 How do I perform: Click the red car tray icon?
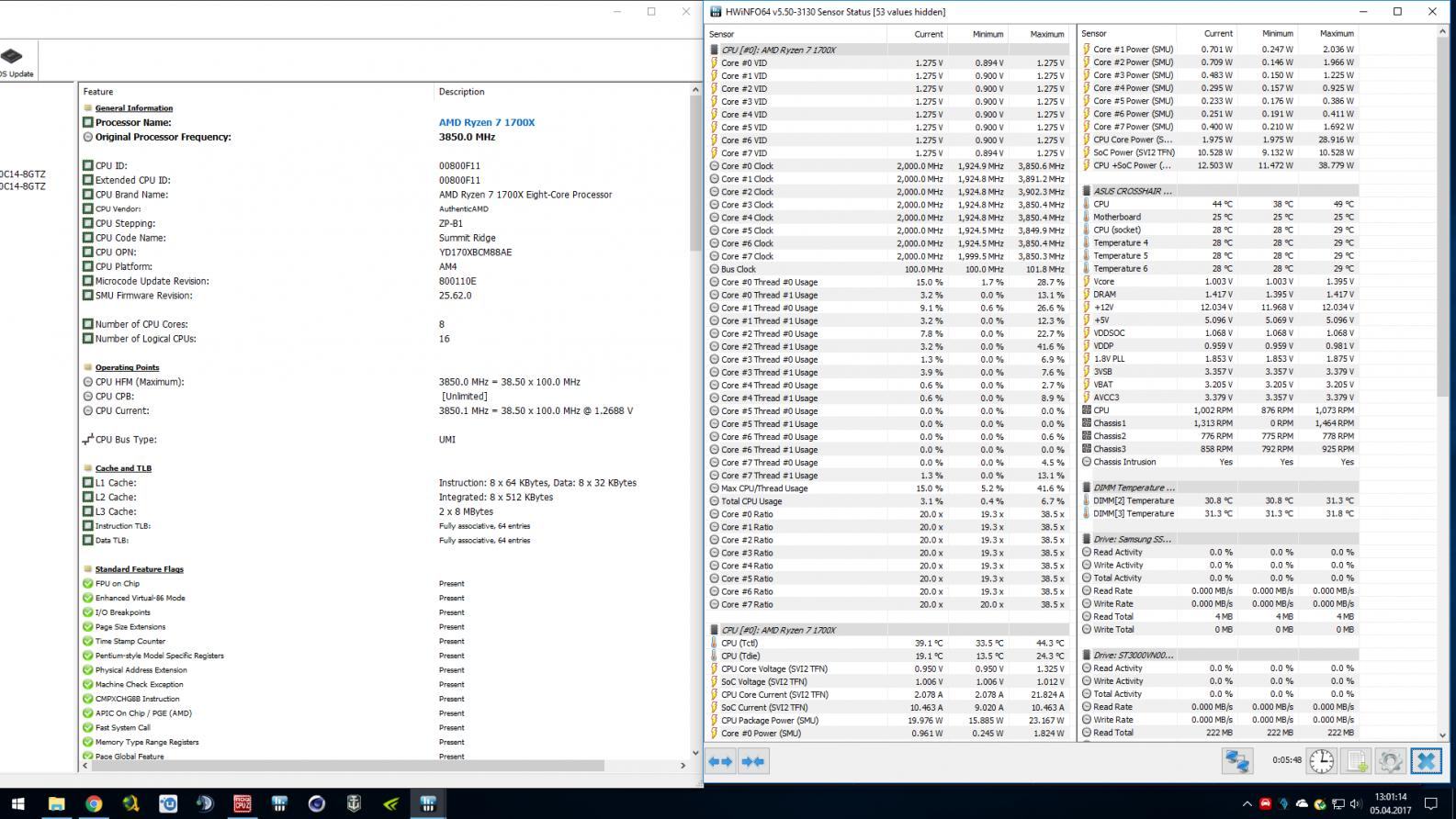pos(1265,803)
